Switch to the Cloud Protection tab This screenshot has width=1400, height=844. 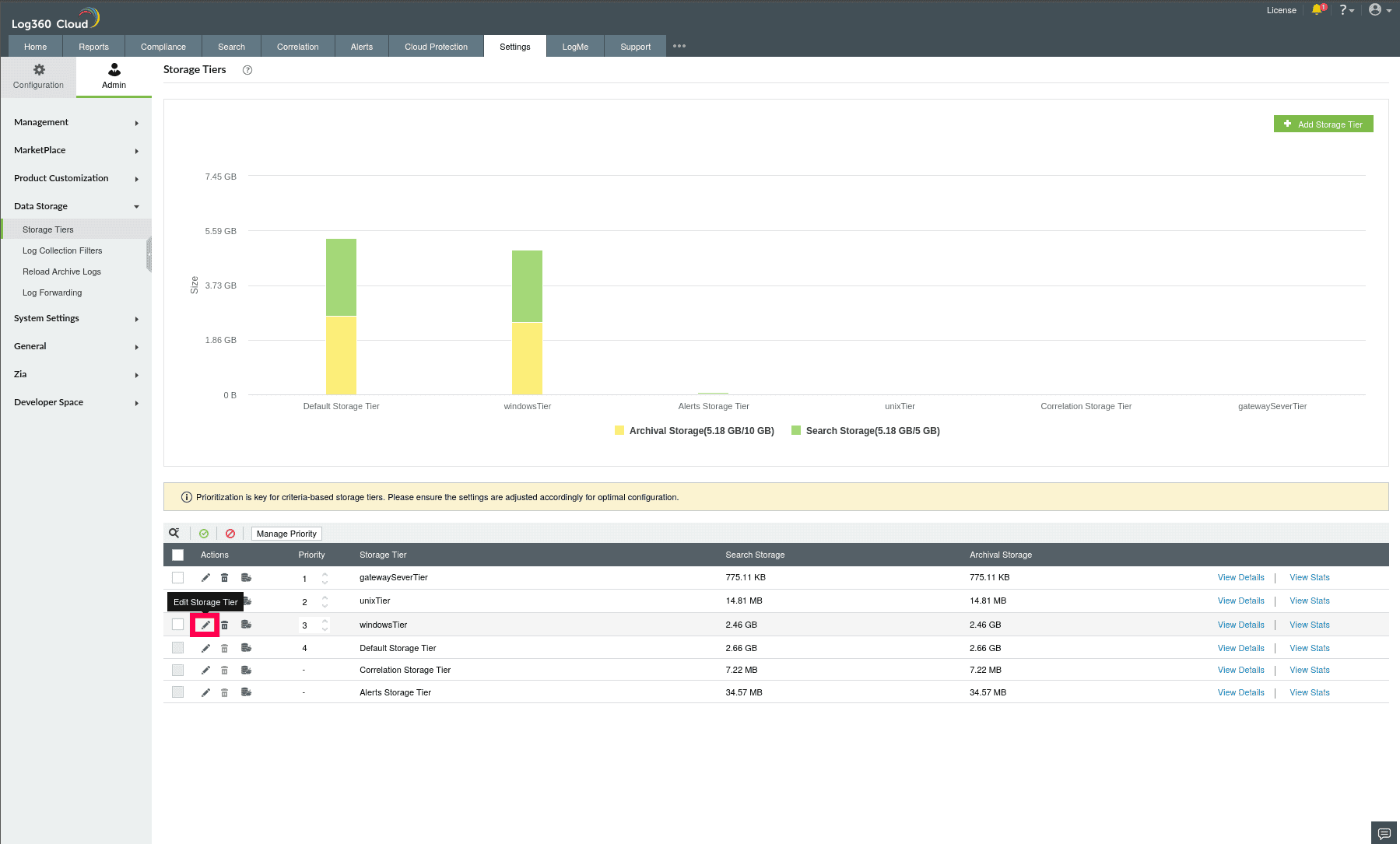point(435,46)
